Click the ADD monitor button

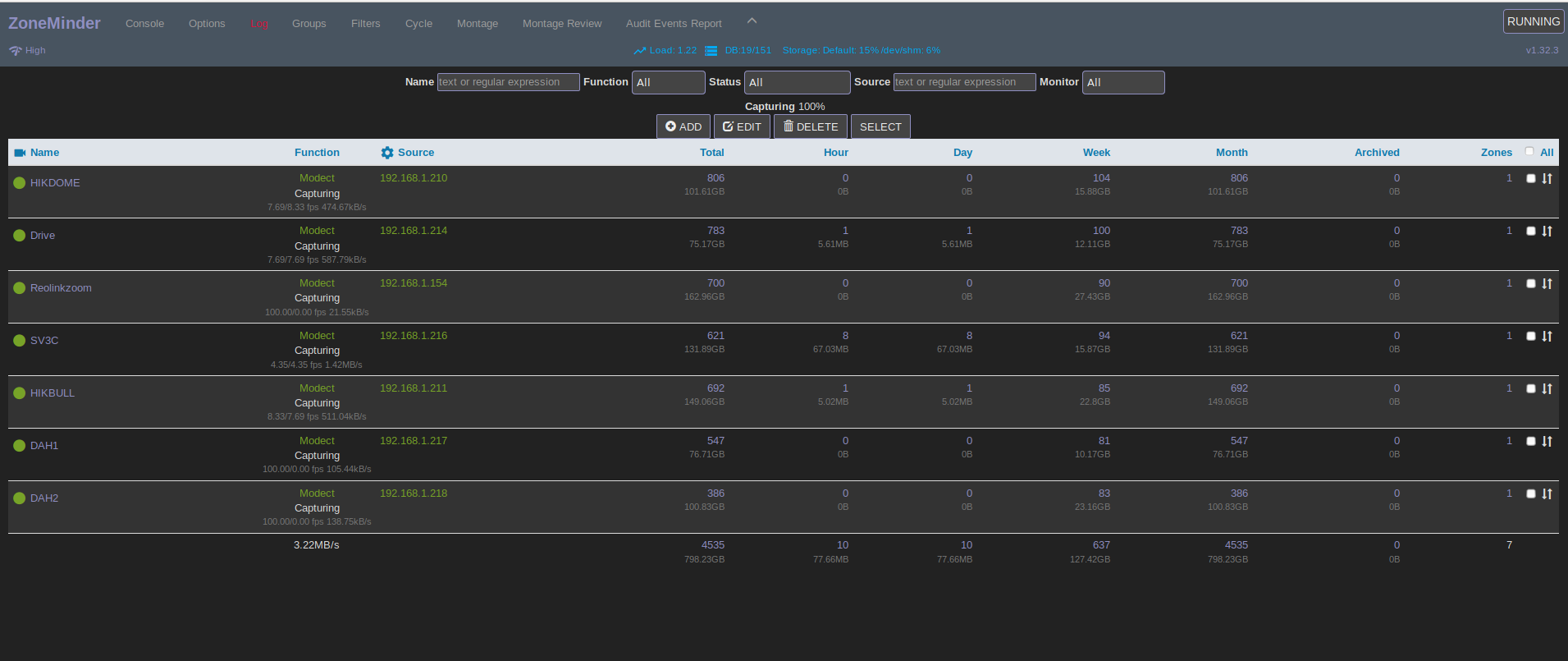coord(683,126)
